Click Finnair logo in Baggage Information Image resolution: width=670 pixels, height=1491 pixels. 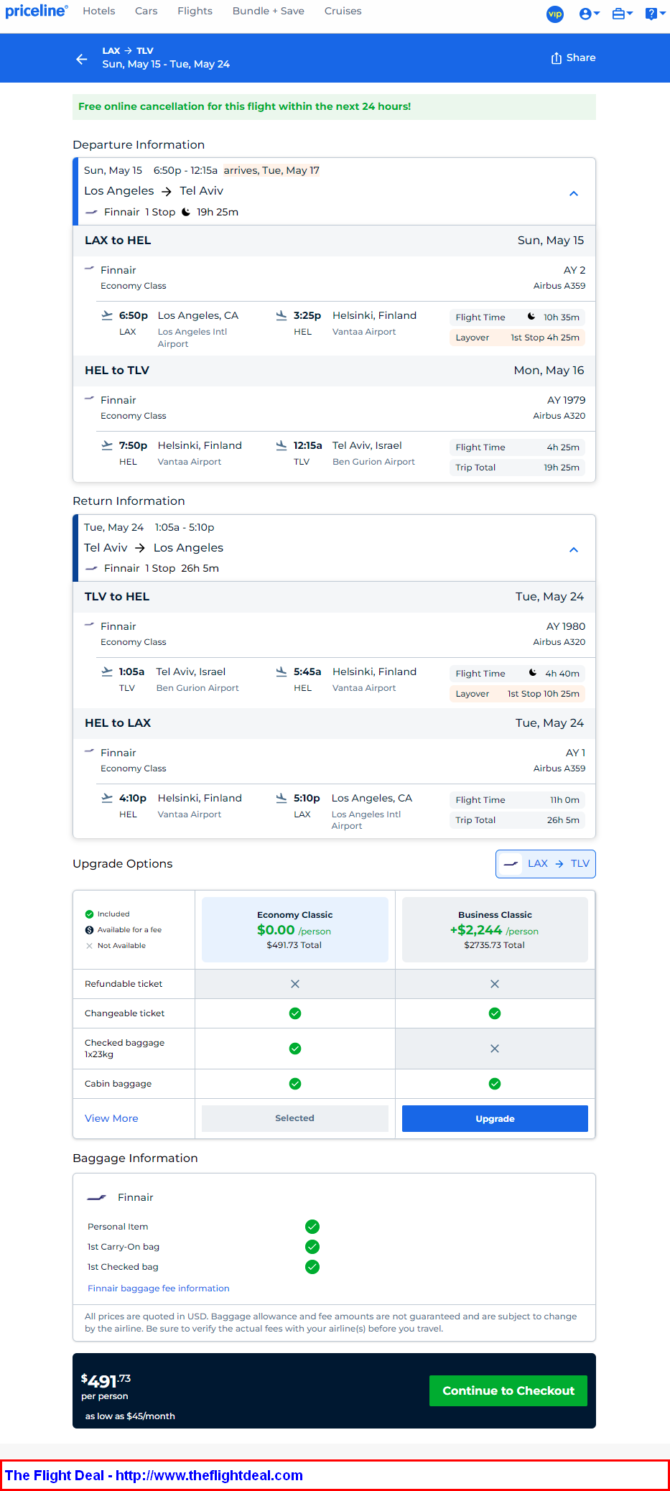97,1197
